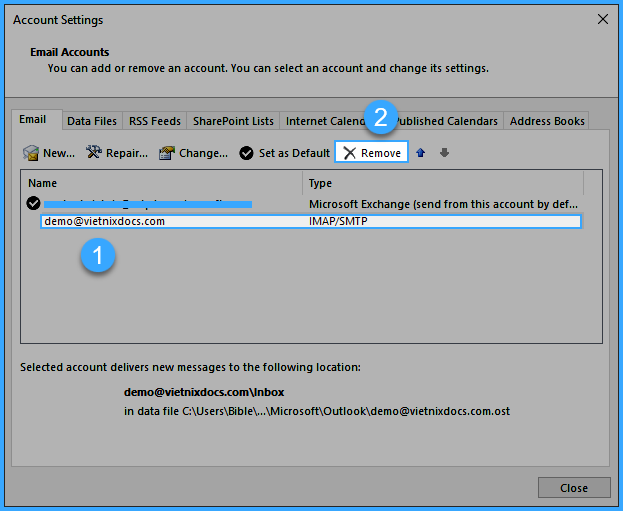
Task: Switch to Published Calendars tab
Action: 447,121
